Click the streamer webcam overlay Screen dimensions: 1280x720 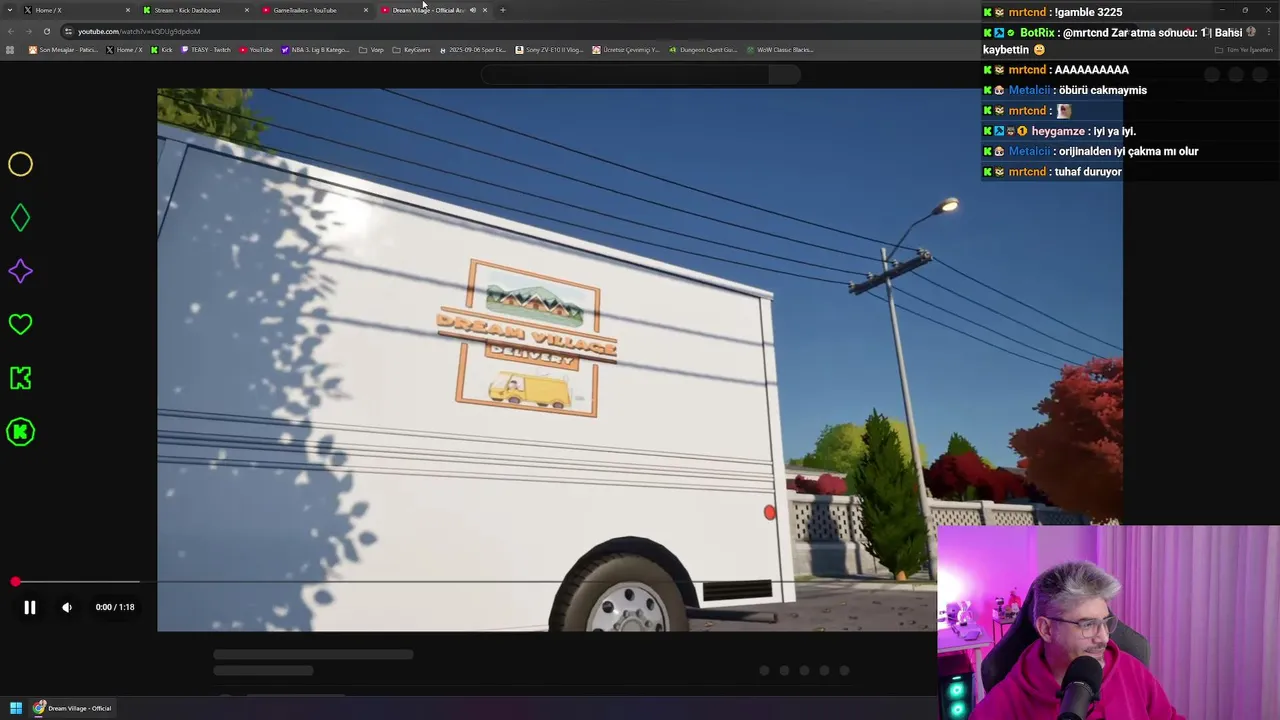(1108, 623)
